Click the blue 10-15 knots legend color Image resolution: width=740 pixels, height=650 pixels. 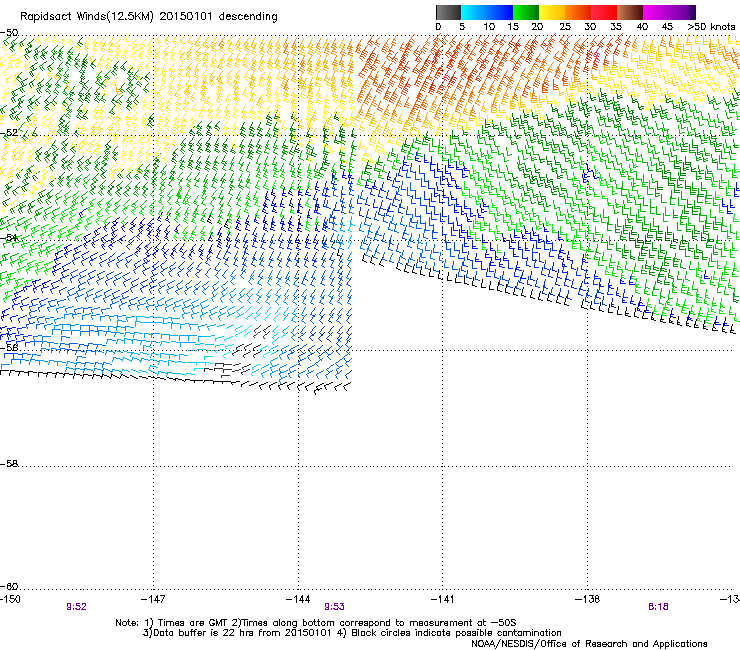tap(500, 12)
